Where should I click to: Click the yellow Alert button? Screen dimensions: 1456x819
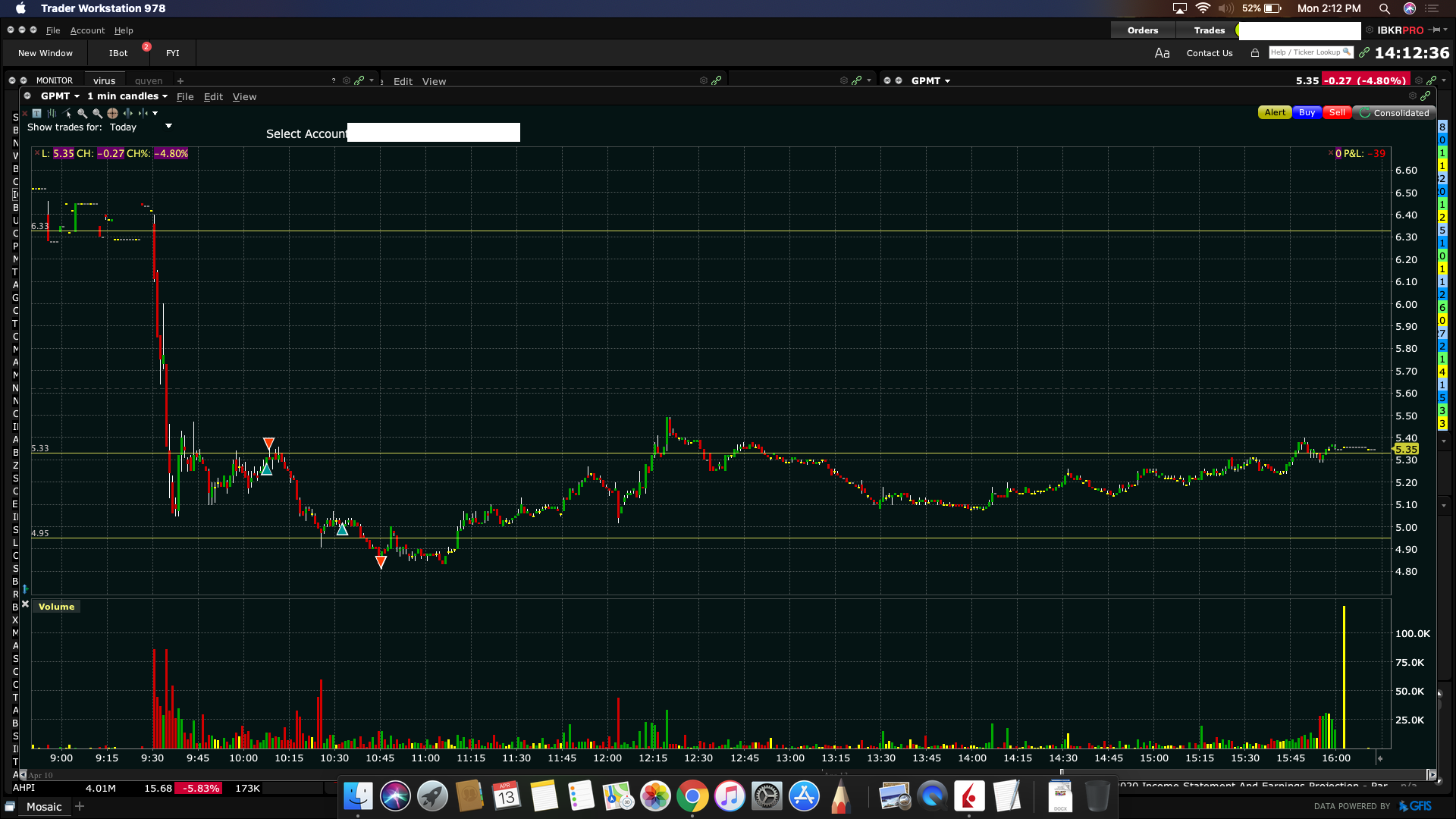(1274, 113)
